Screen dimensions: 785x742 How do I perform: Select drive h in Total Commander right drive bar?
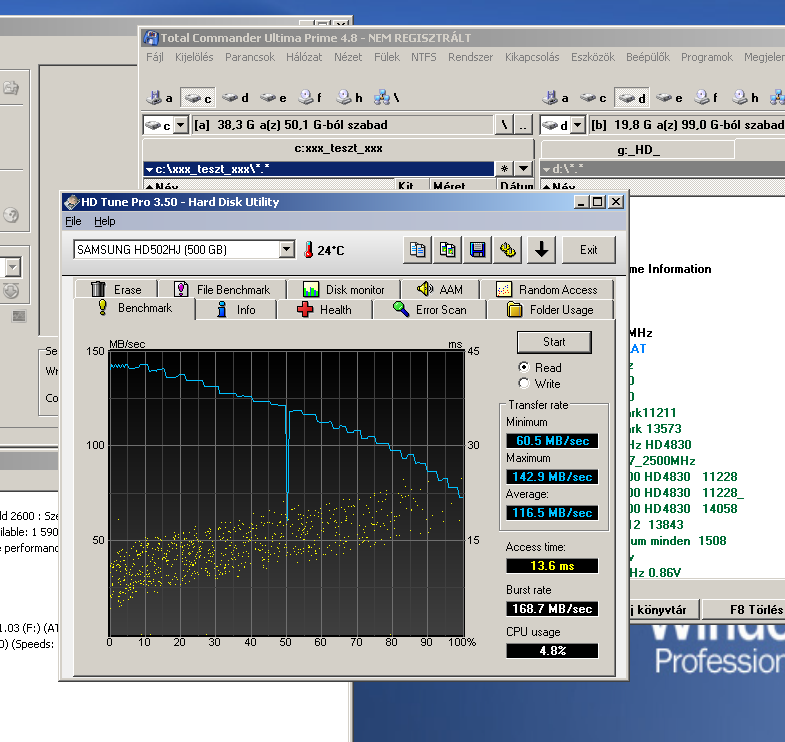[745, 98]
